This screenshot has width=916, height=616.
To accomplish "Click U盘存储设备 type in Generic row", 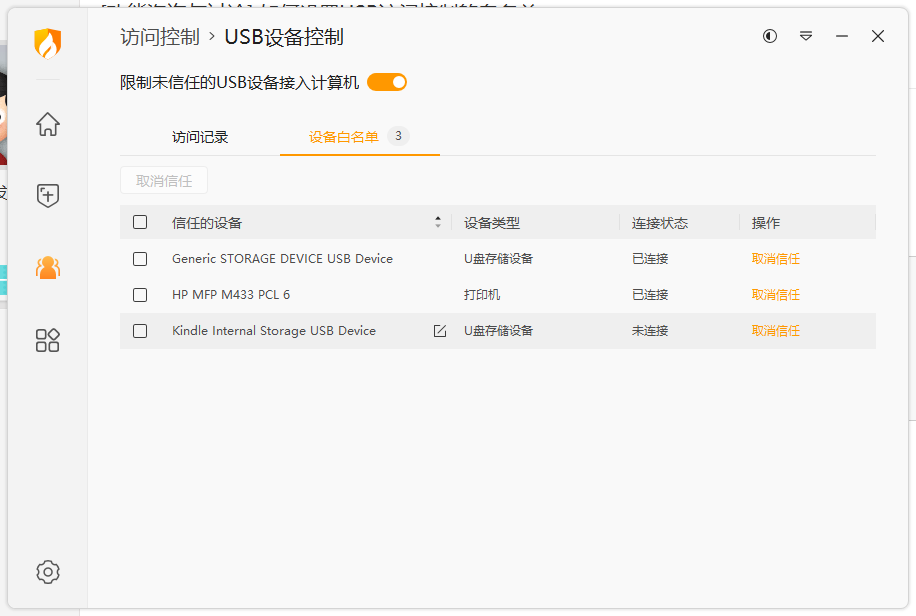I will tap(498, 259).
